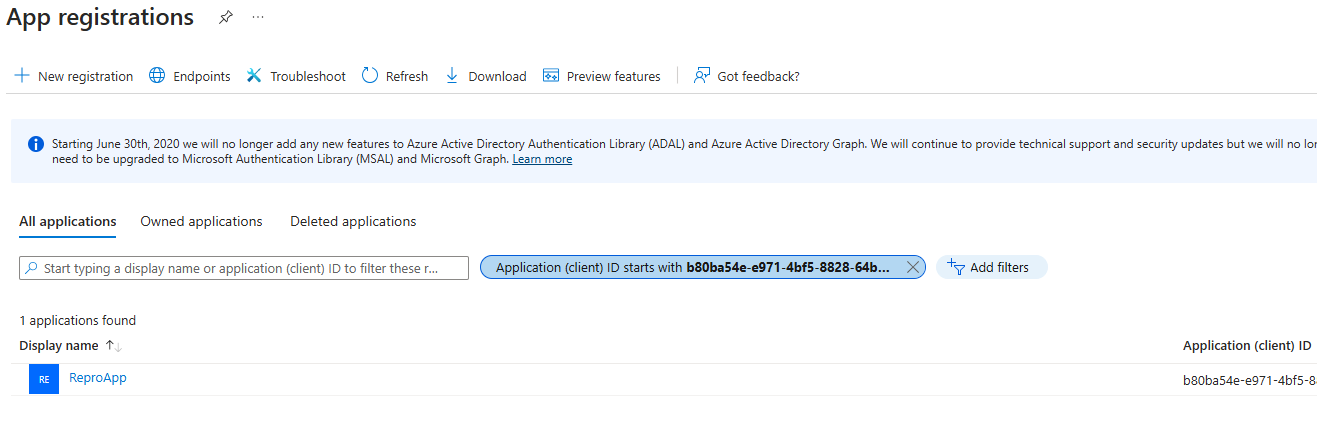1317x439 pixels.
Task: Click the Display name column header
Action: 59,346
